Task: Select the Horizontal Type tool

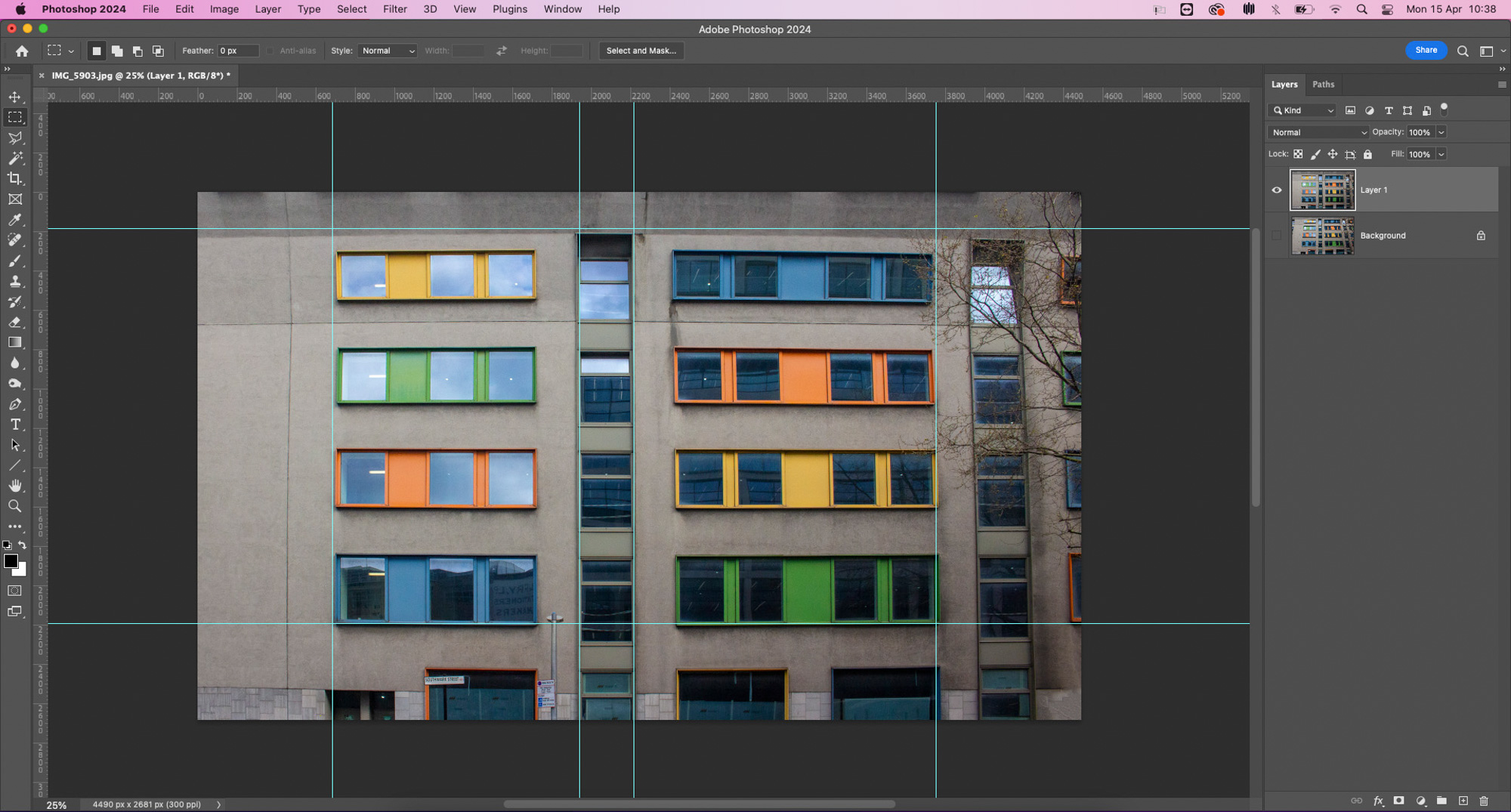Action: click(15, 425)
